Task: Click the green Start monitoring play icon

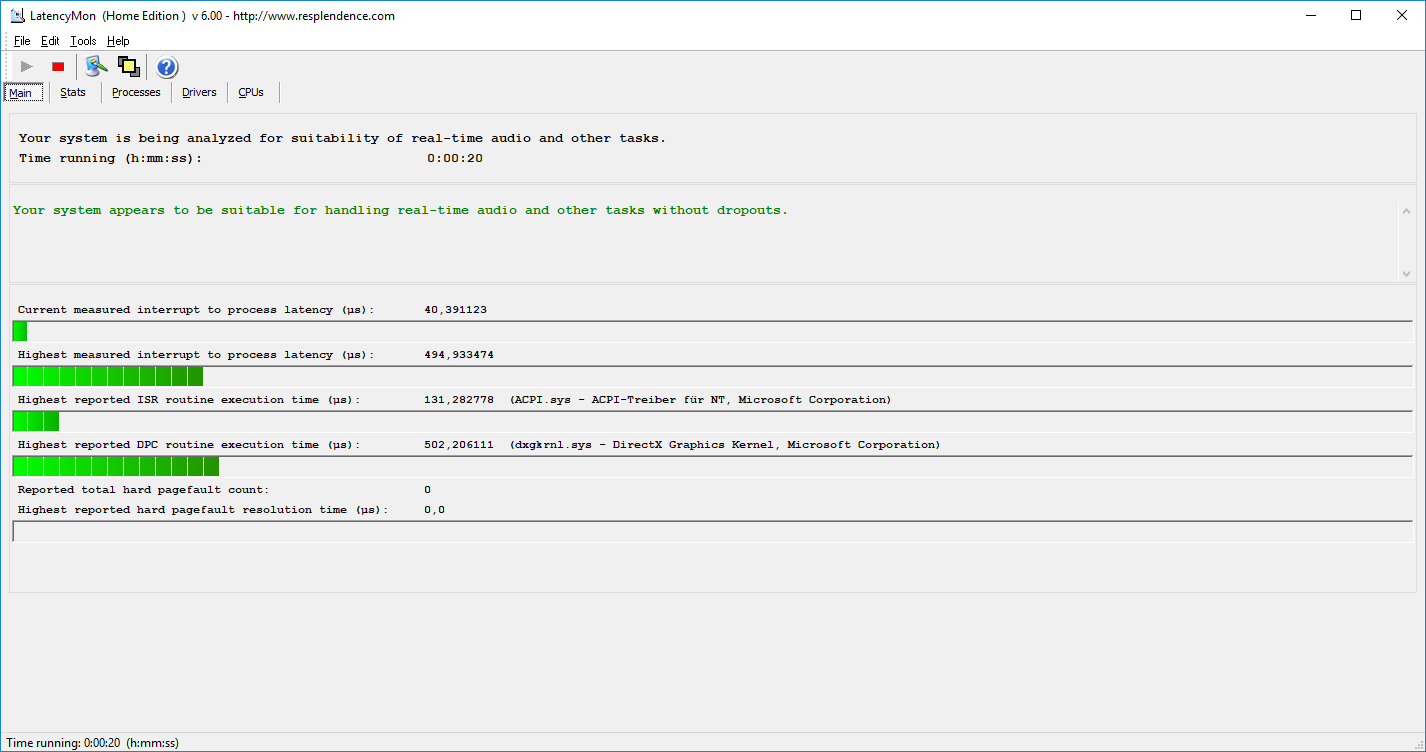Action: 27,67
